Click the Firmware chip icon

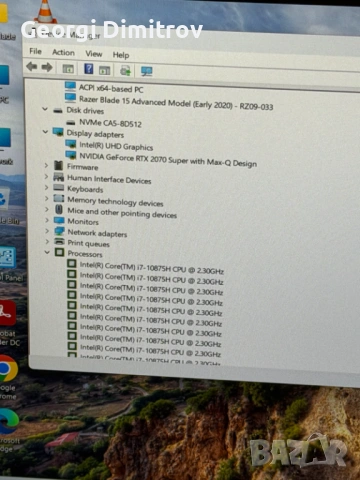[59, 165]
